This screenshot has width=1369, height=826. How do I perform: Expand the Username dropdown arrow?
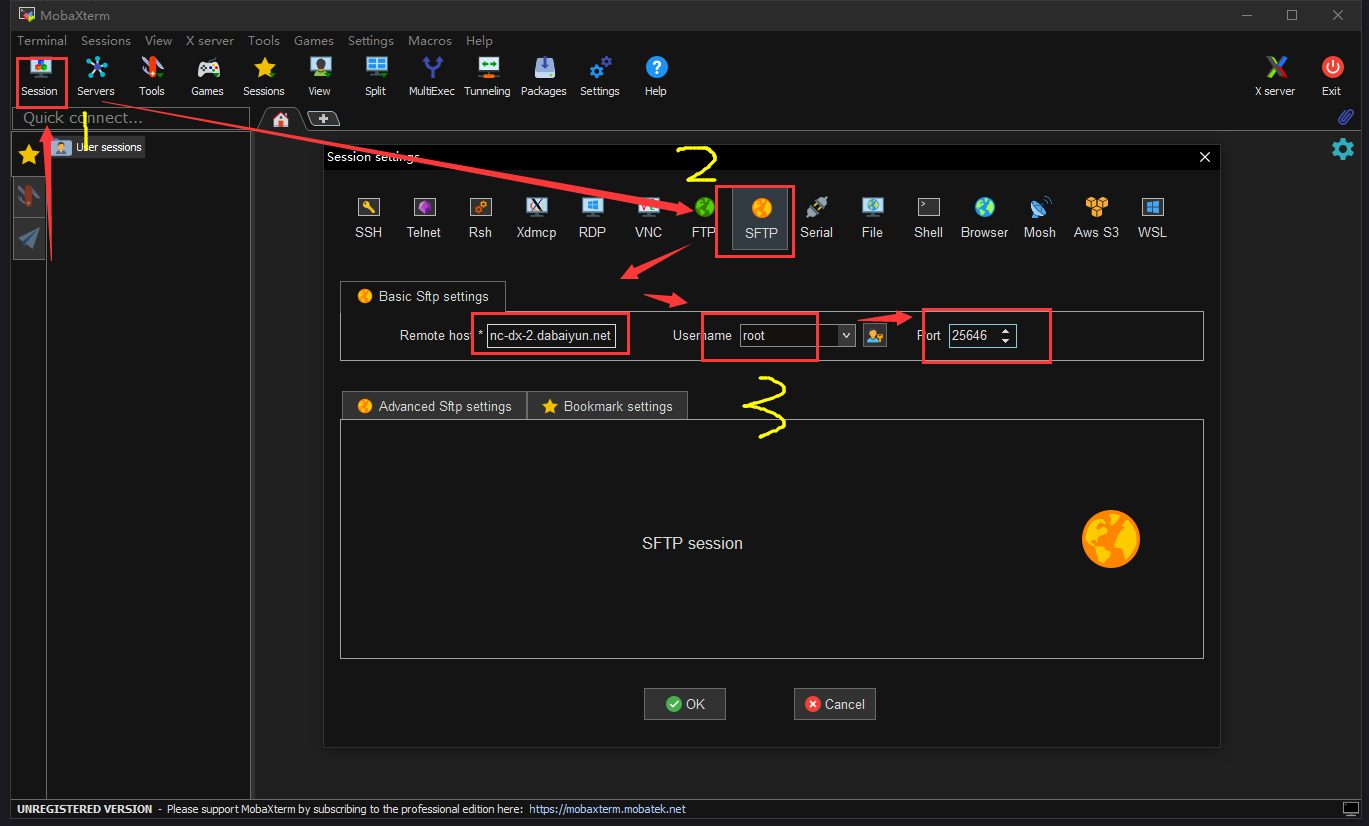tap(847, 335)
